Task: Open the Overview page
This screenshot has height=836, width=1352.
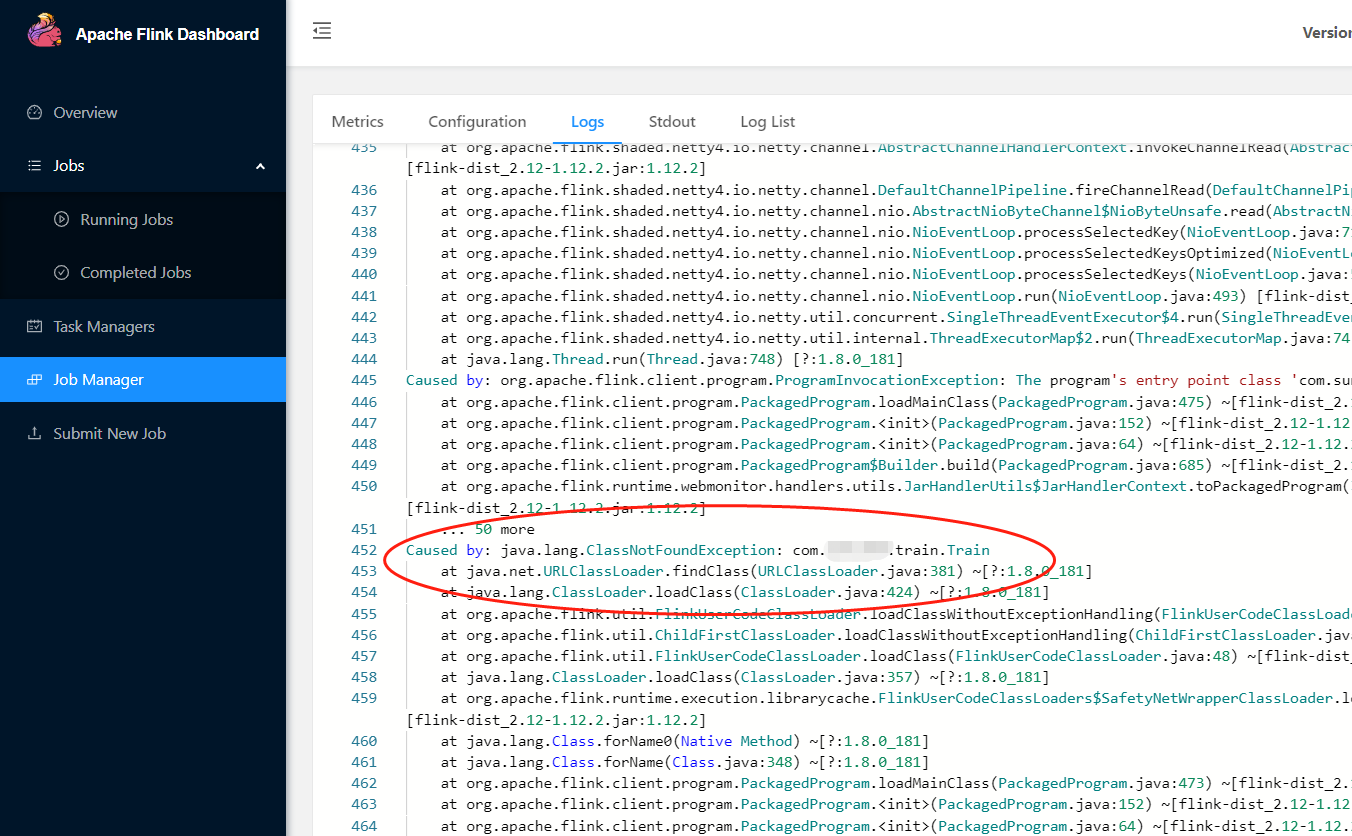Action: click(143, 113)
